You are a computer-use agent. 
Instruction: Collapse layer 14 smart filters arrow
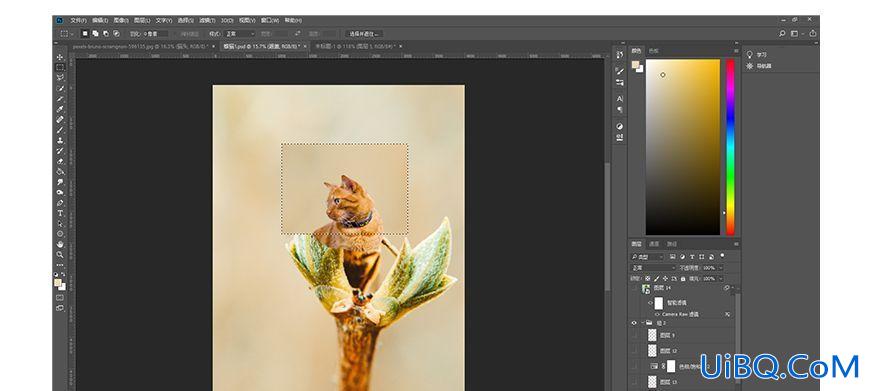pos(733,288)
